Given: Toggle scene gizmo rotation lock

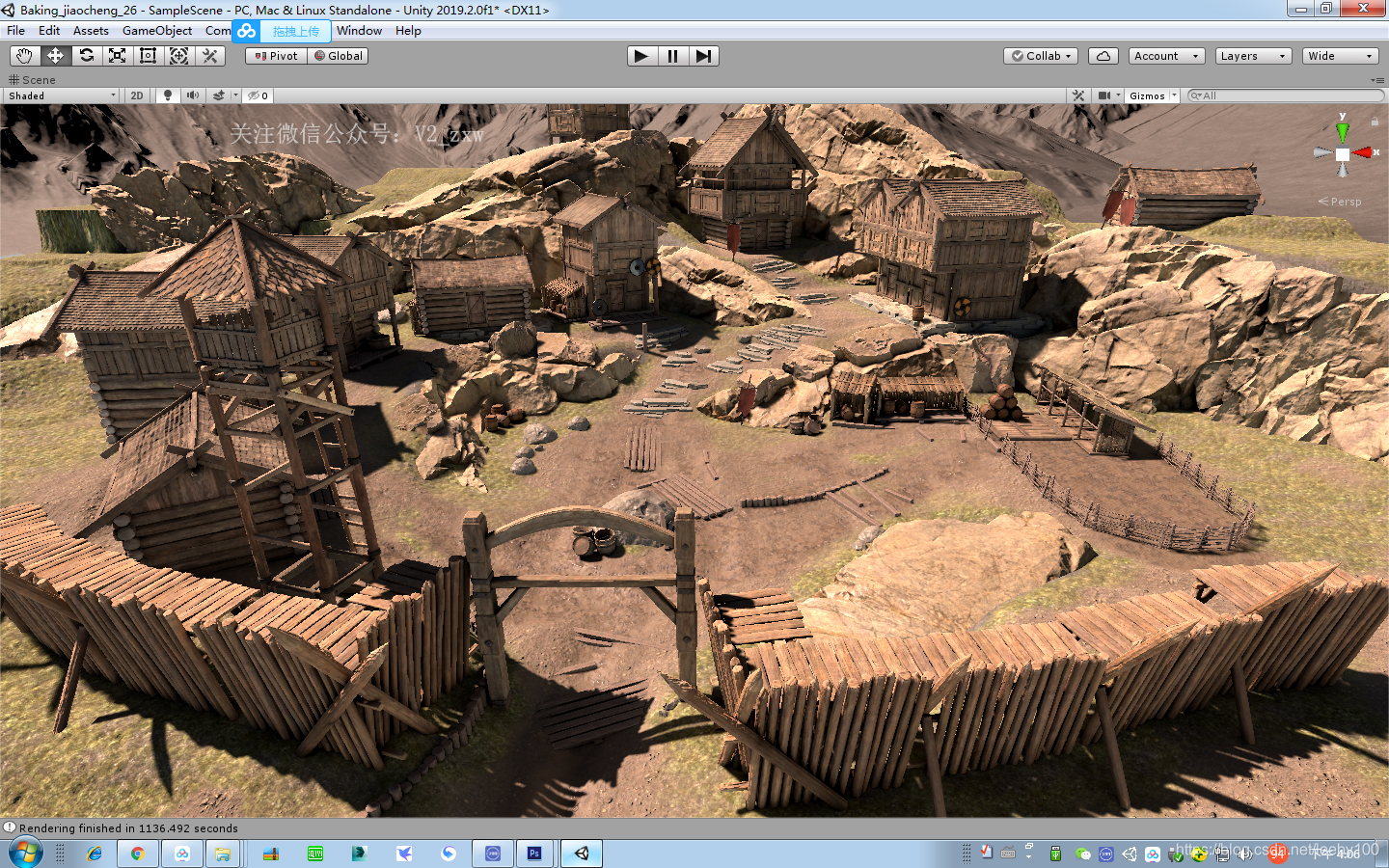Looking at the screenshot, I should click(x=1374, y=122).
